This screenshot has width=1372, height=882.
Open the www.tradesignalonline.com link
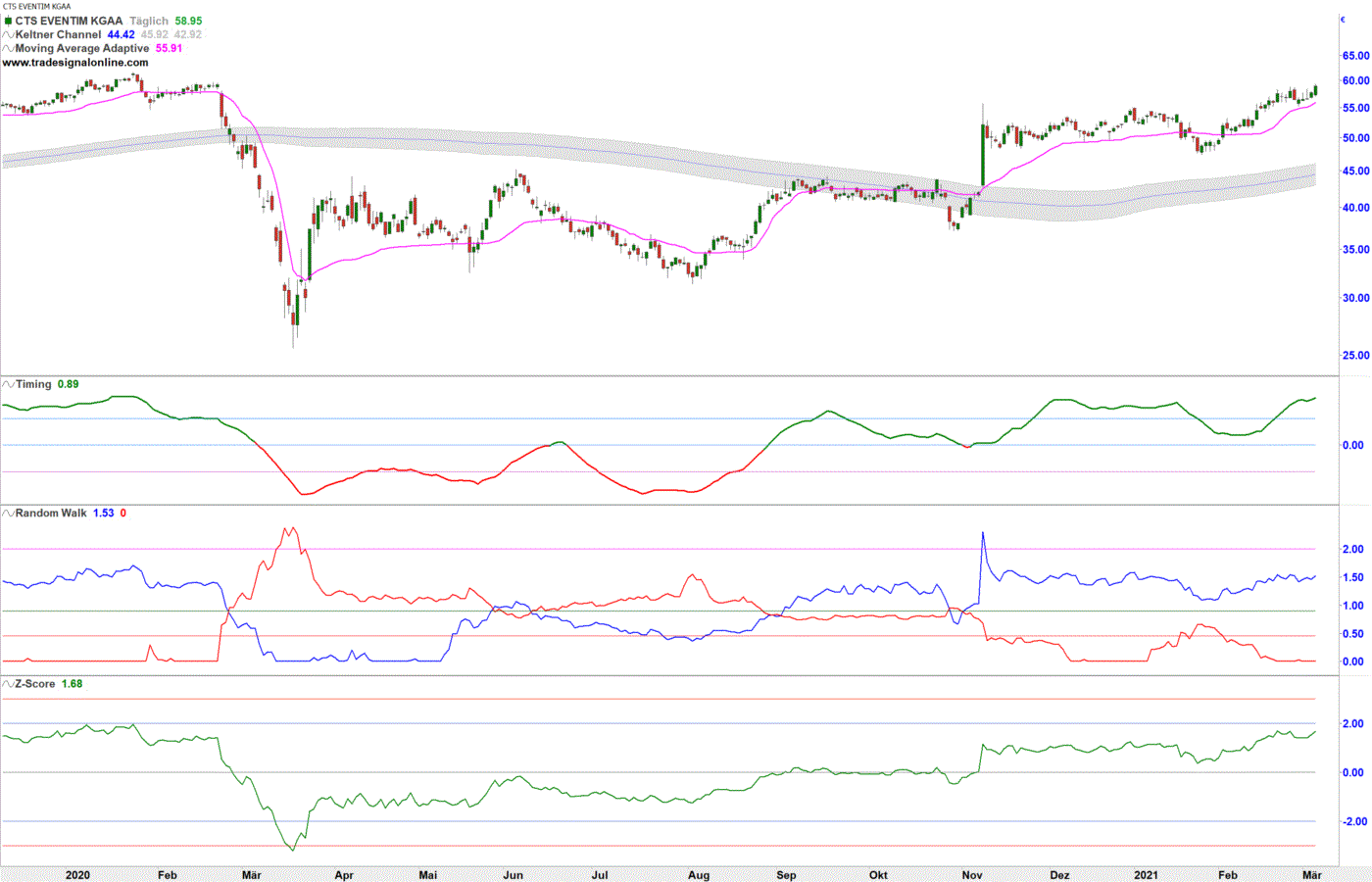click(75, 63)
